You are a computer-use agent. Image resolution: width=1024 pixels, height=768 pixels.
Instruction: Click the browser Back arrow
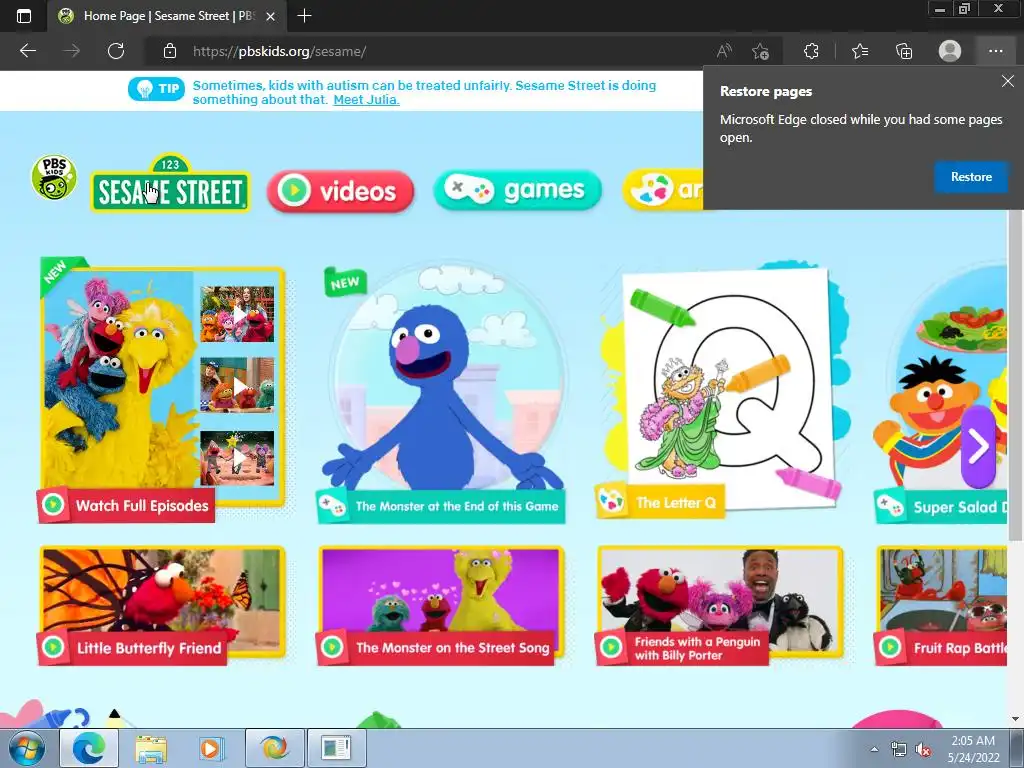[x=28, y=51]
